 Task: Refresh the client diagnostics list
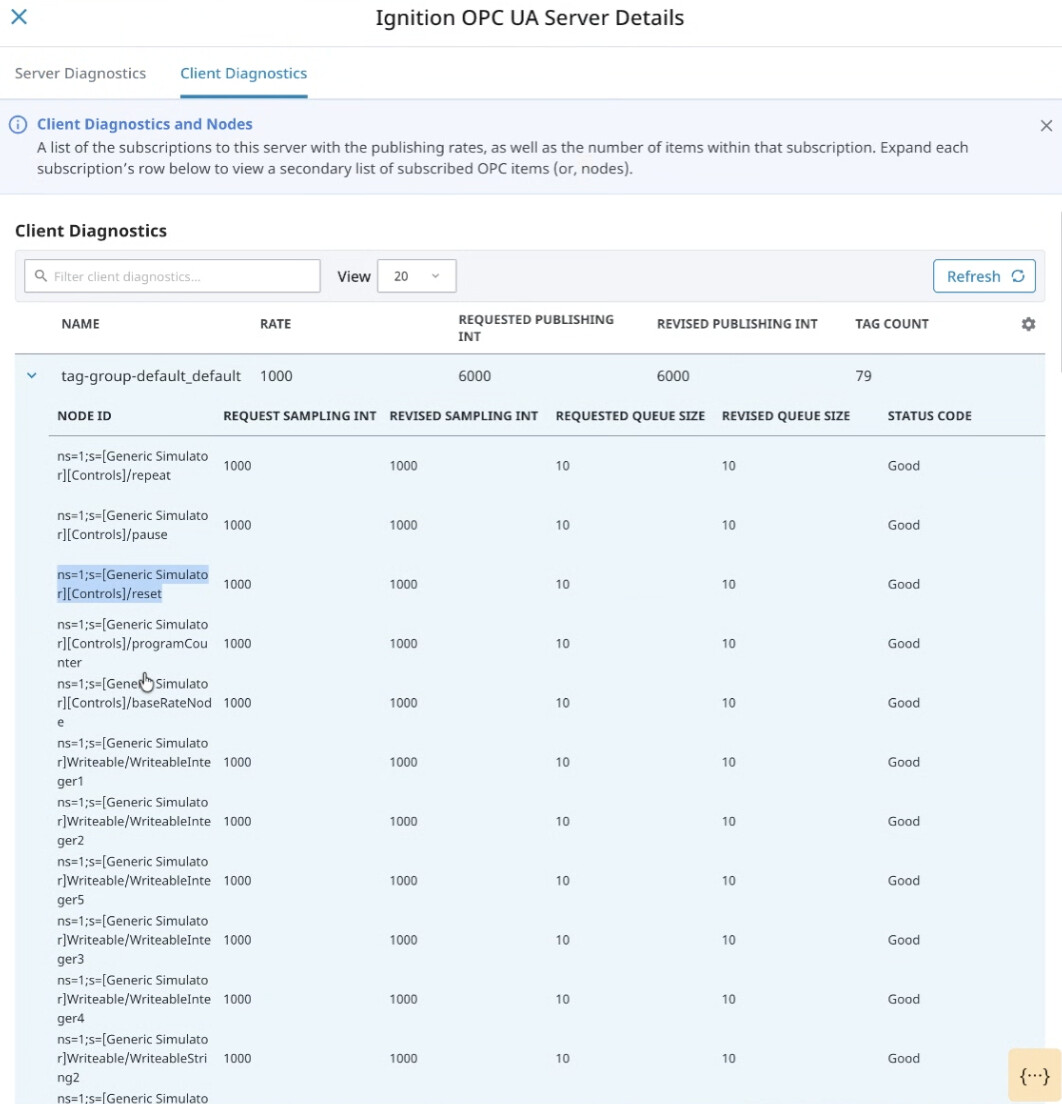point(984,276)
